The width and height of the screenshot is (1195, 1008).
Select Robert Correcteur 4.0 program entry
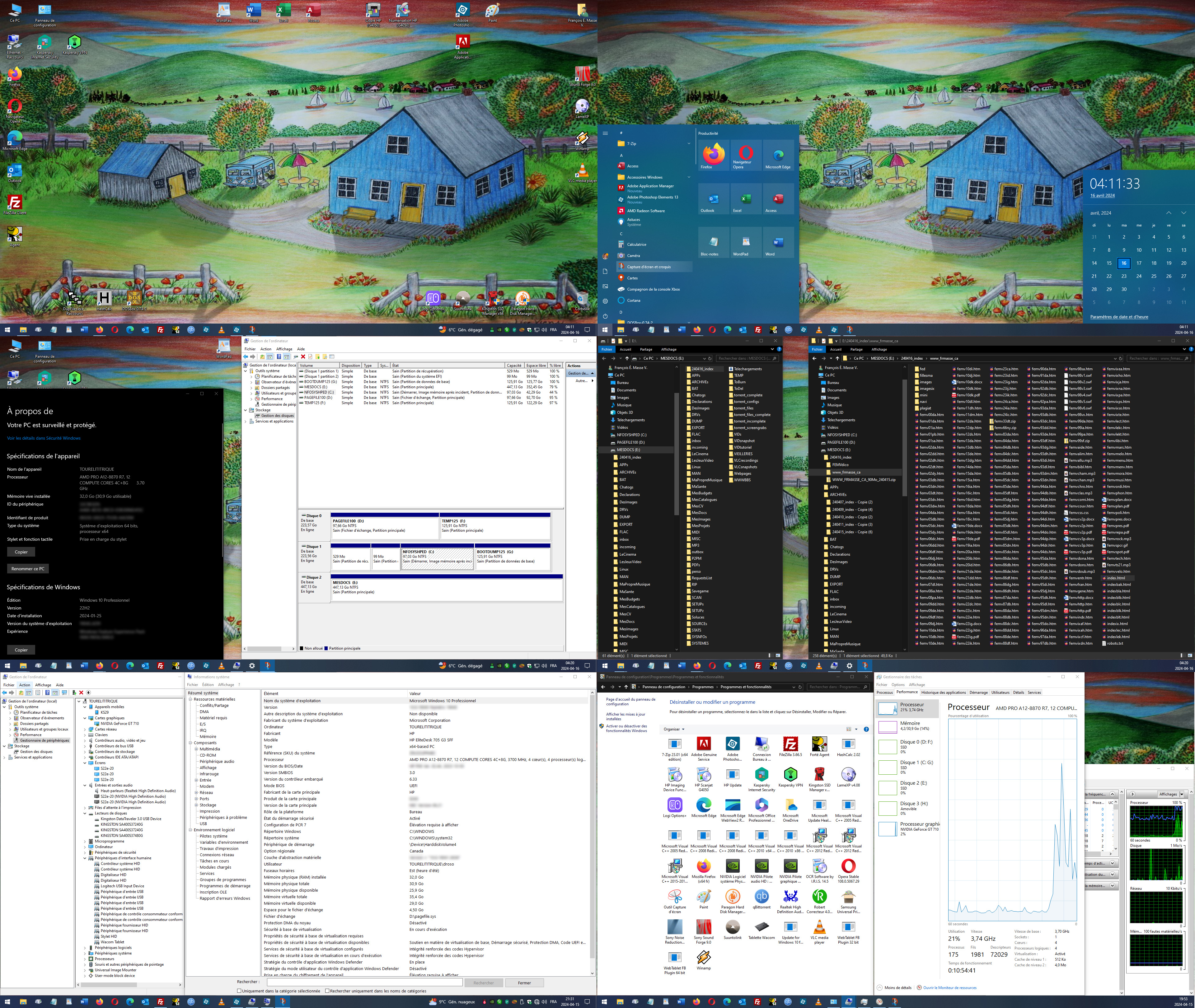[819, 902]
